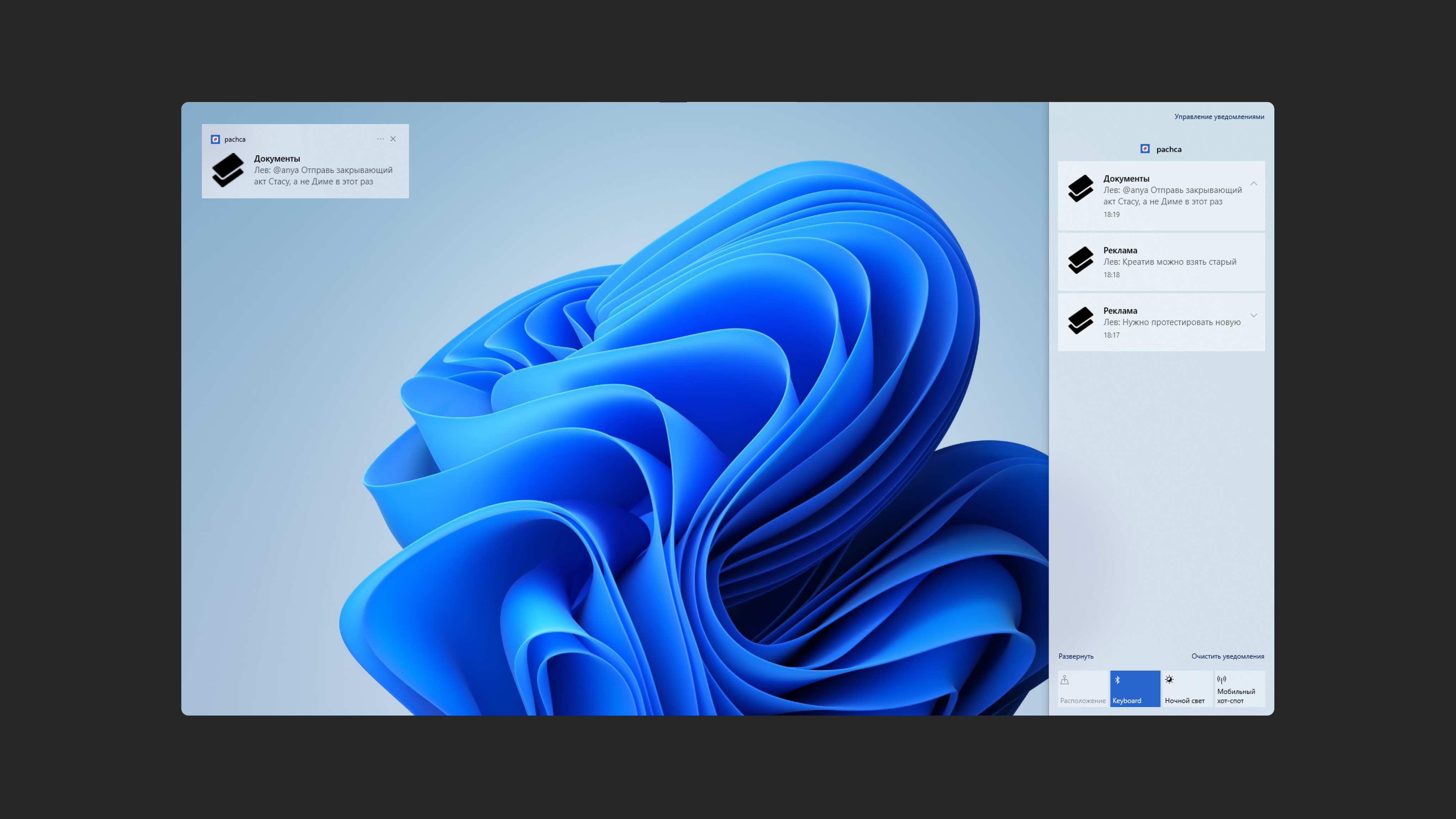Viewport: 1456px width, 819px height.
Task: Open Управление уведомлениями link
Action: pyautogui.click(x=1219, y=117)
